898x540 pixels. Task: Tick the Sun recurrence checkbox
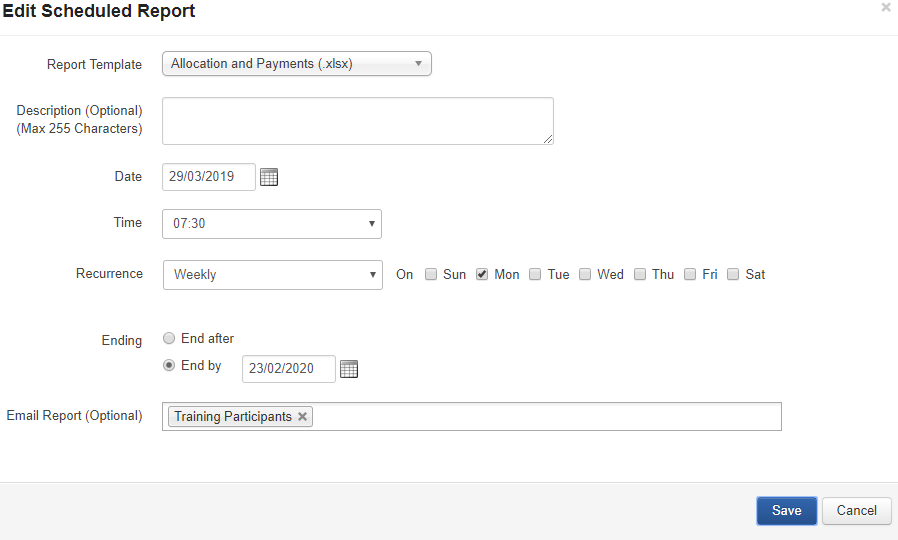click(x=431, y=274)
